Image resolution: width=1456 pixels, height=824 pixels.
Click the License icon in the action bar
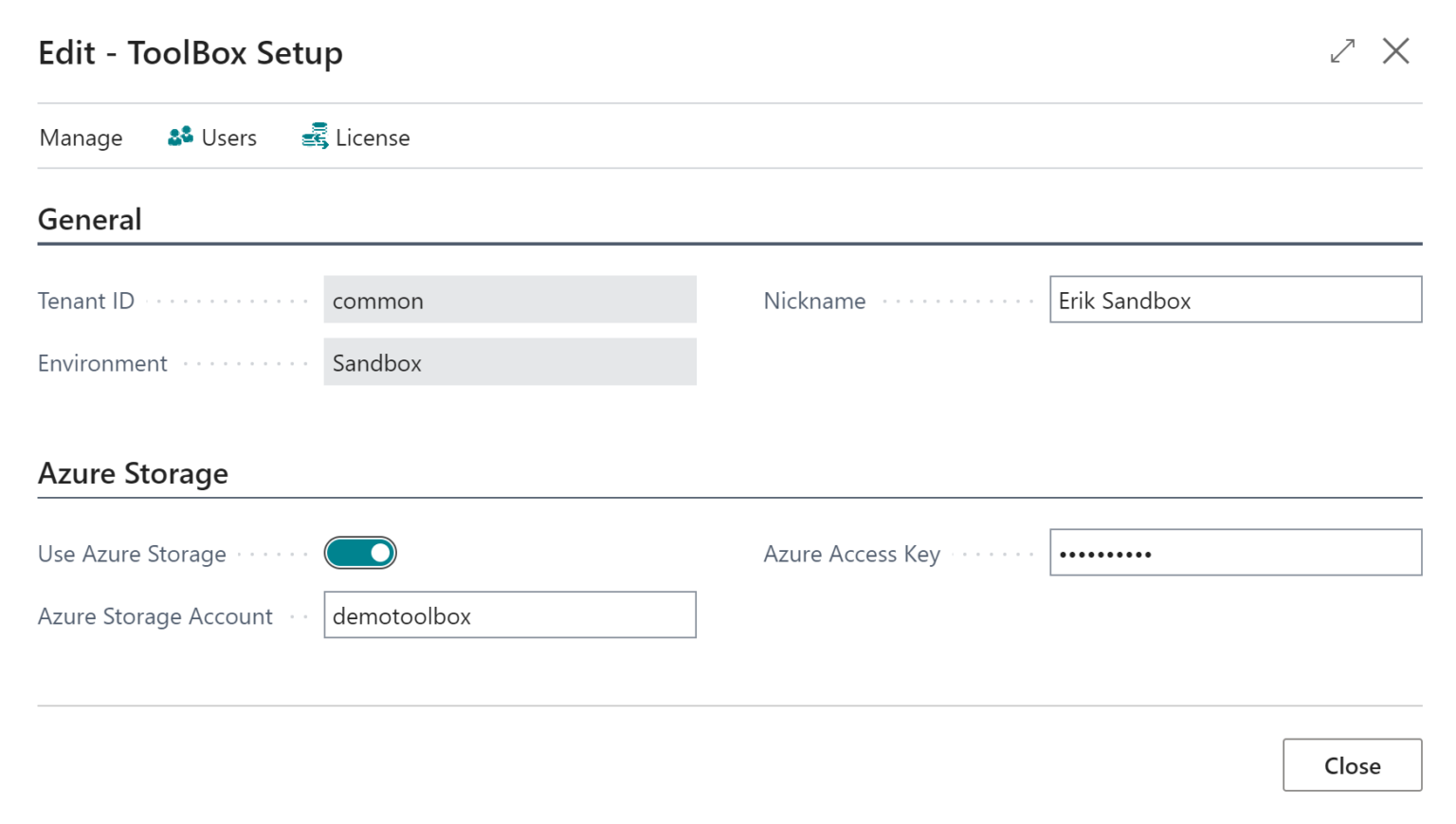tap(316, 137)
